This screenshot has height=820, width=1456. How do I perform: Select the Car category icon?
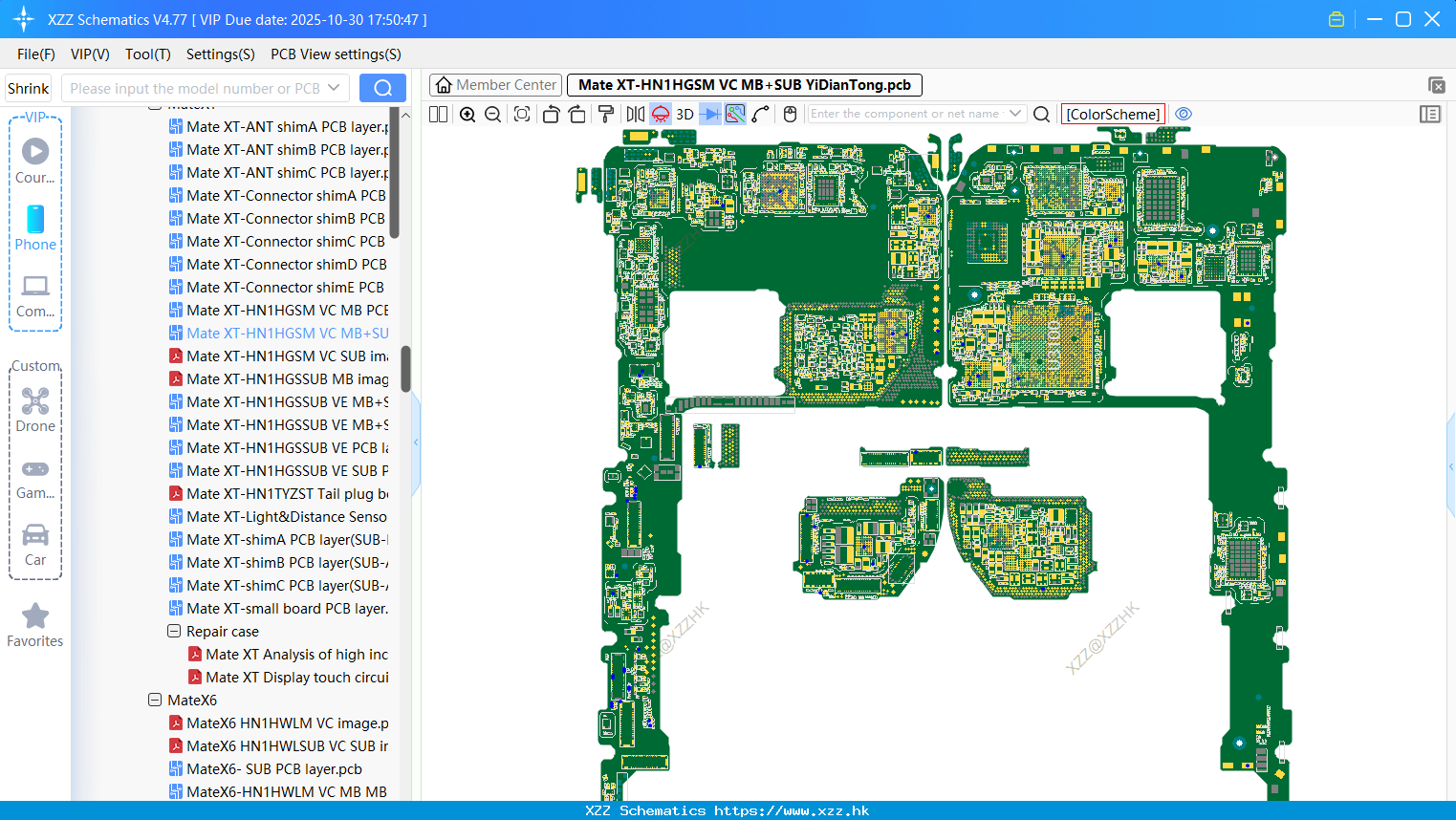coord(35,543)
